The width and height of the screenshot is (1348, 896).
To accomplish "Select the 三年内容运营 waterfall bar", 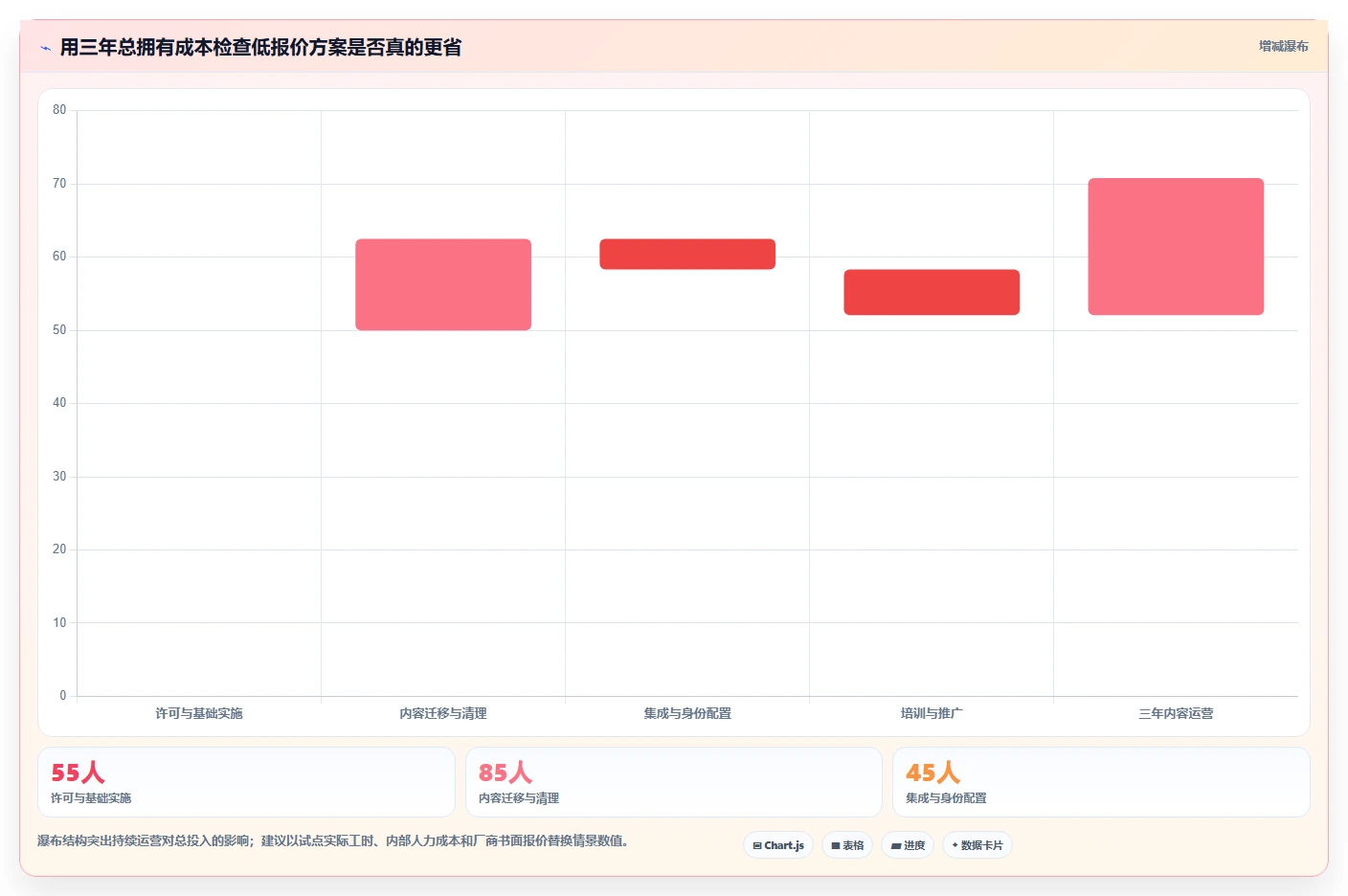I will (1176, 246).
